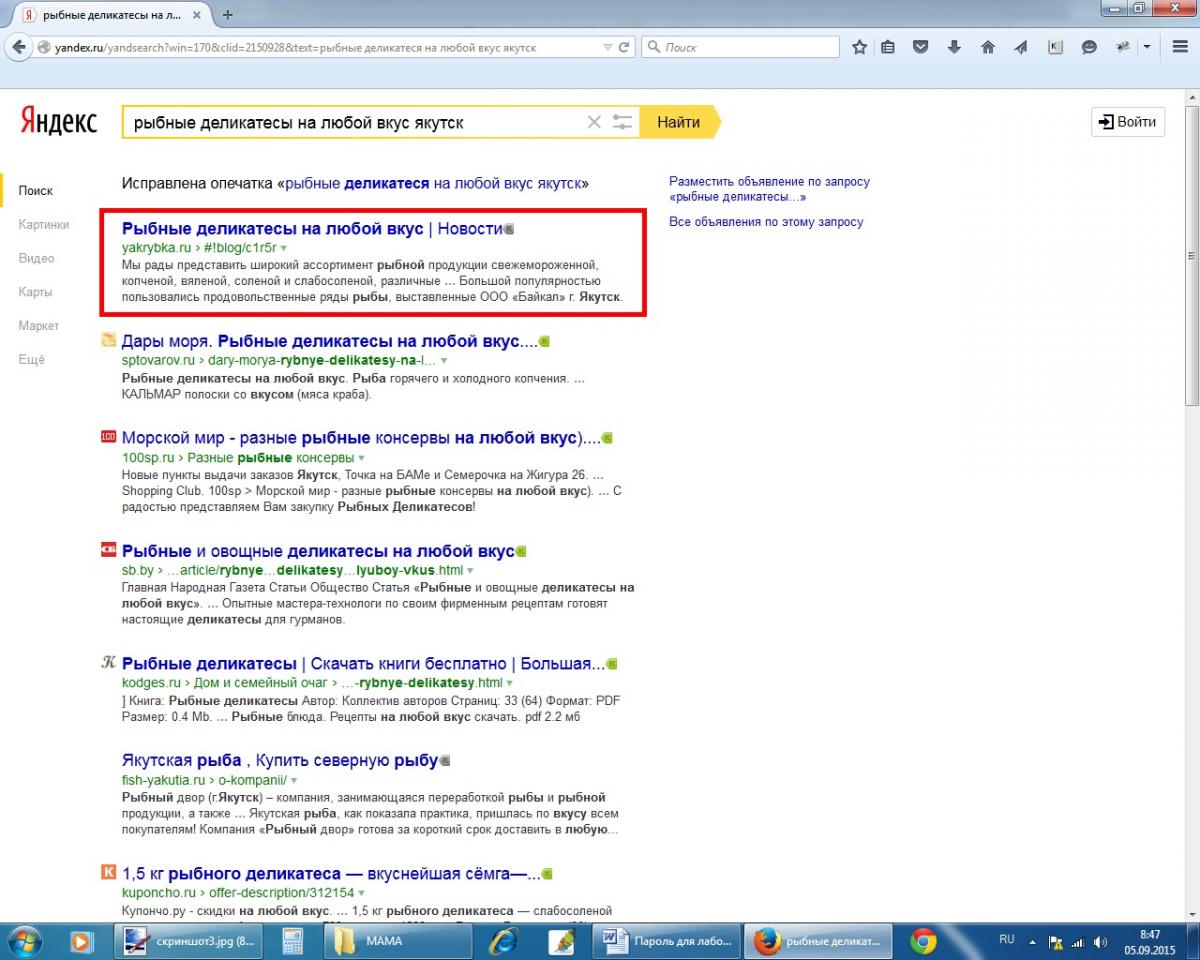Open the chat smiley icon in toolbar
The image size is (1200, 960).
pyautogui.click(x=1090, y=47)
